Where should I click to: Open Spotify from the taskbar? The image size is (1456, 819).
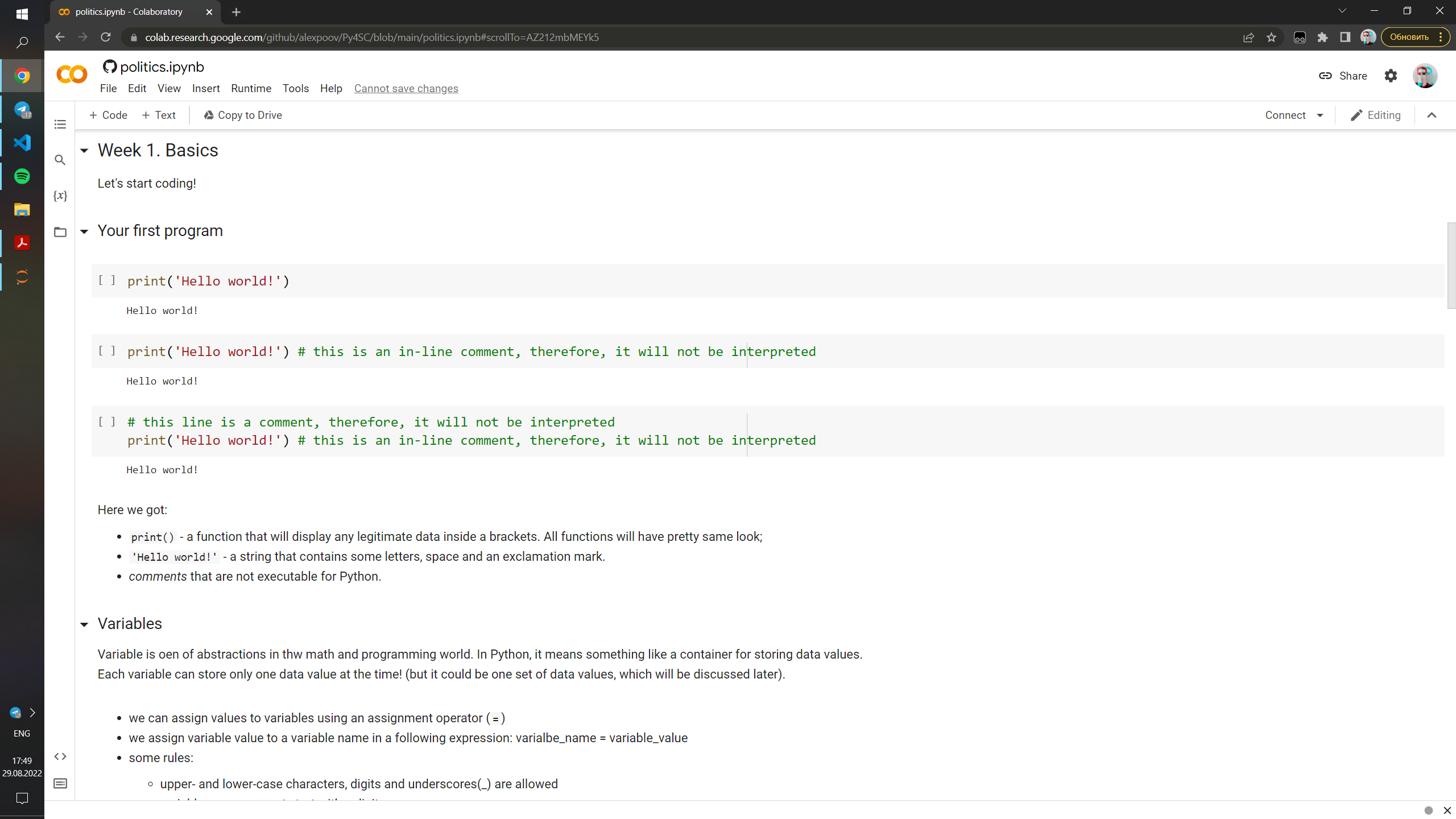click(22, 176)
